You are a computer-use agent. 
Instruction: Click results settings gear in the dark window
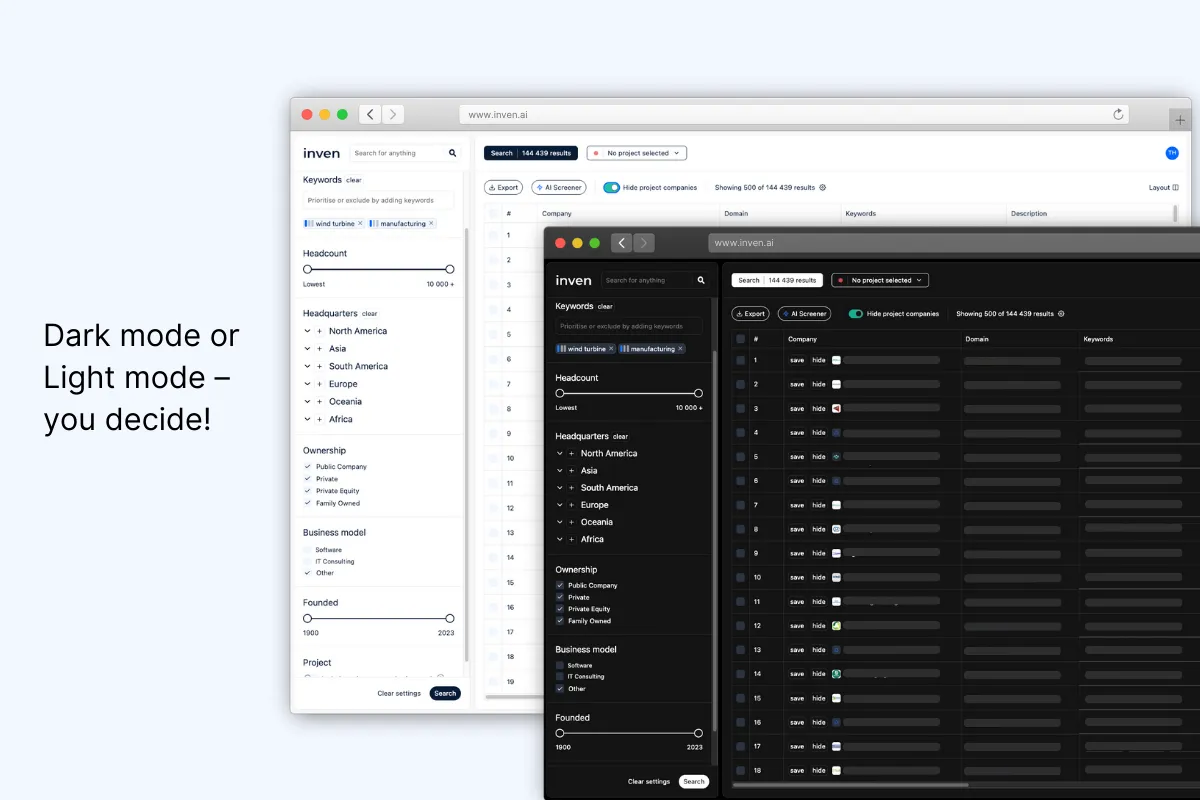point(1061,314)
